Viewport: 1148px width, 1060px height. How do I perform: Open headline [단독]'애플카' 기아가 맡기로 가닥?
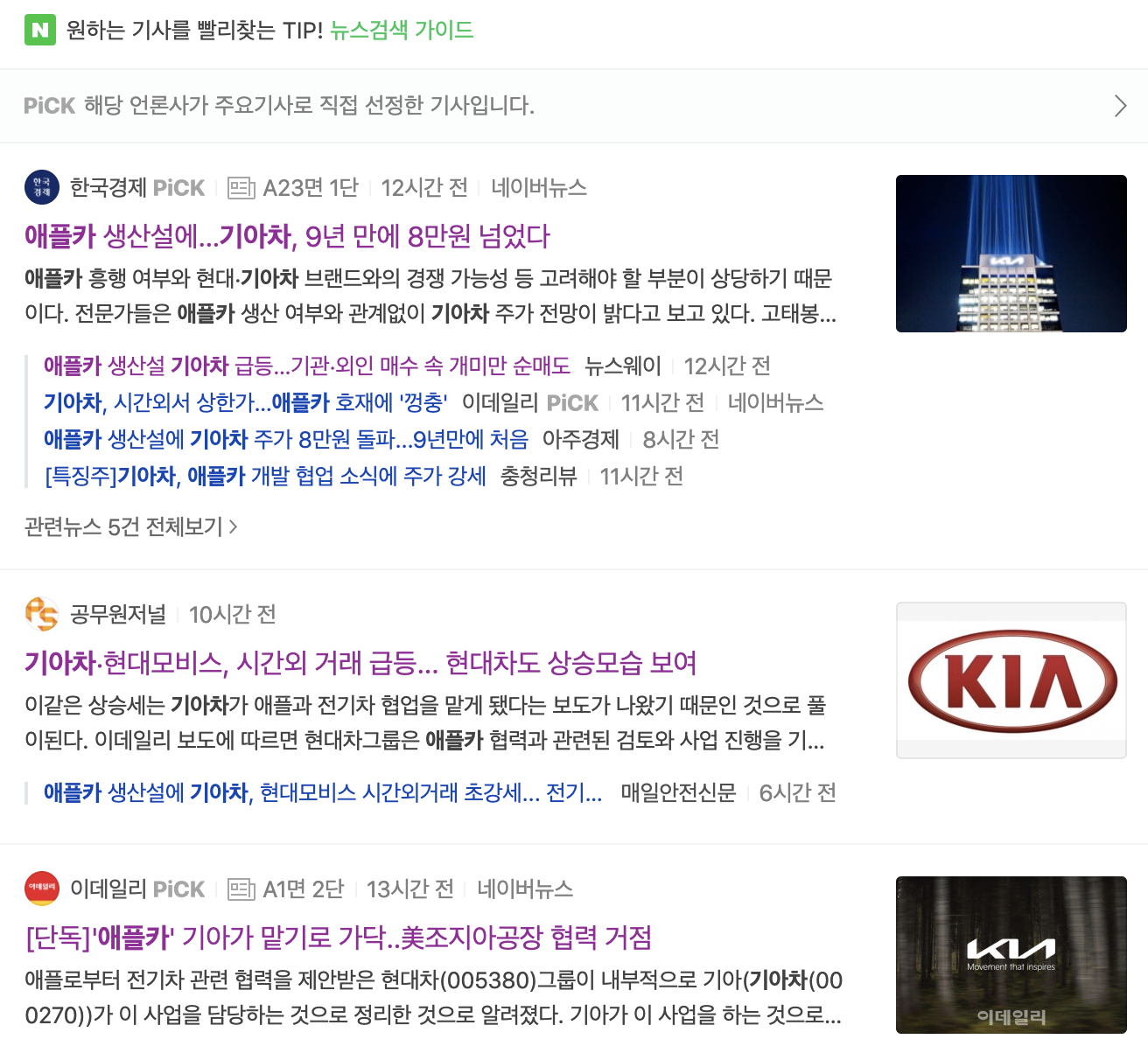[x=339, y=938]
